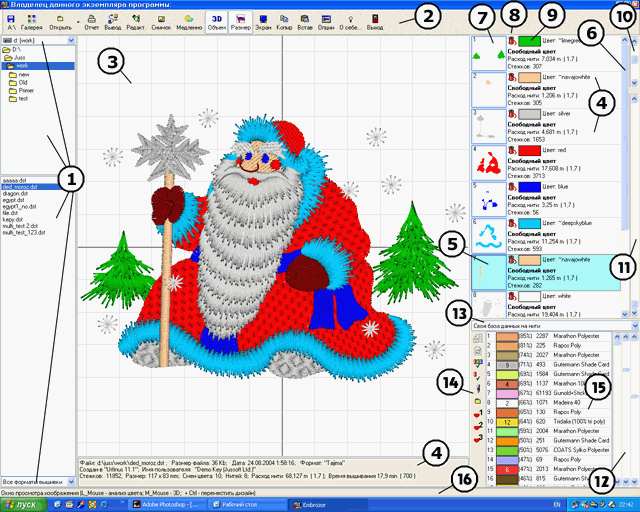This screenshot has height=512, width=640.
Task: Click the heart 3 favorite icon
Action: [x=478, y=439]
